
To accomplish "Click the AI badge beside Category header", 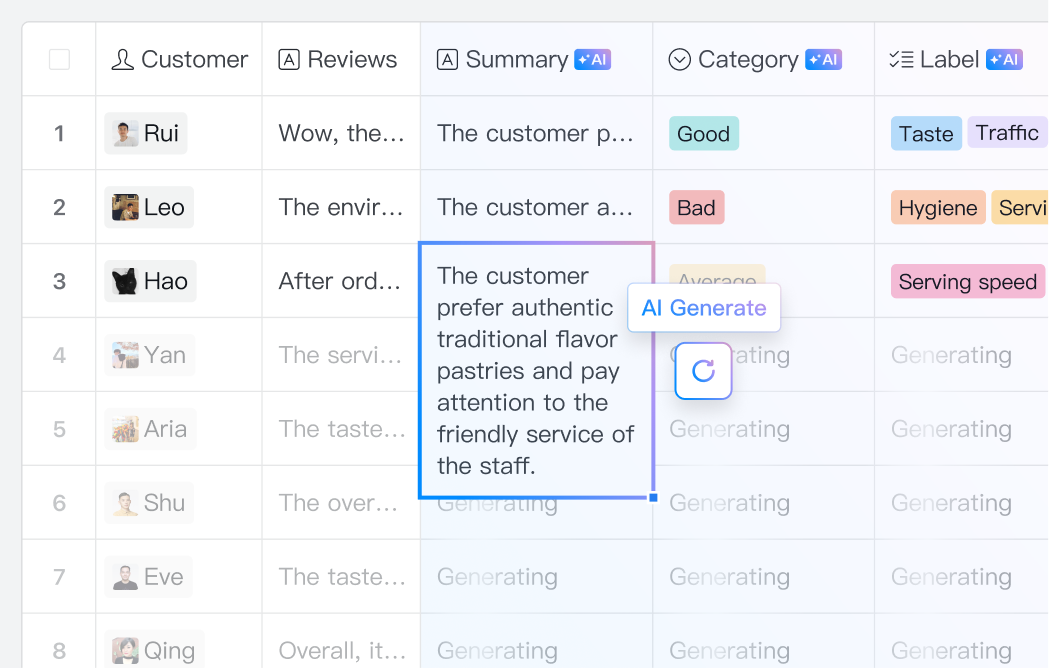I will (823, 60).
